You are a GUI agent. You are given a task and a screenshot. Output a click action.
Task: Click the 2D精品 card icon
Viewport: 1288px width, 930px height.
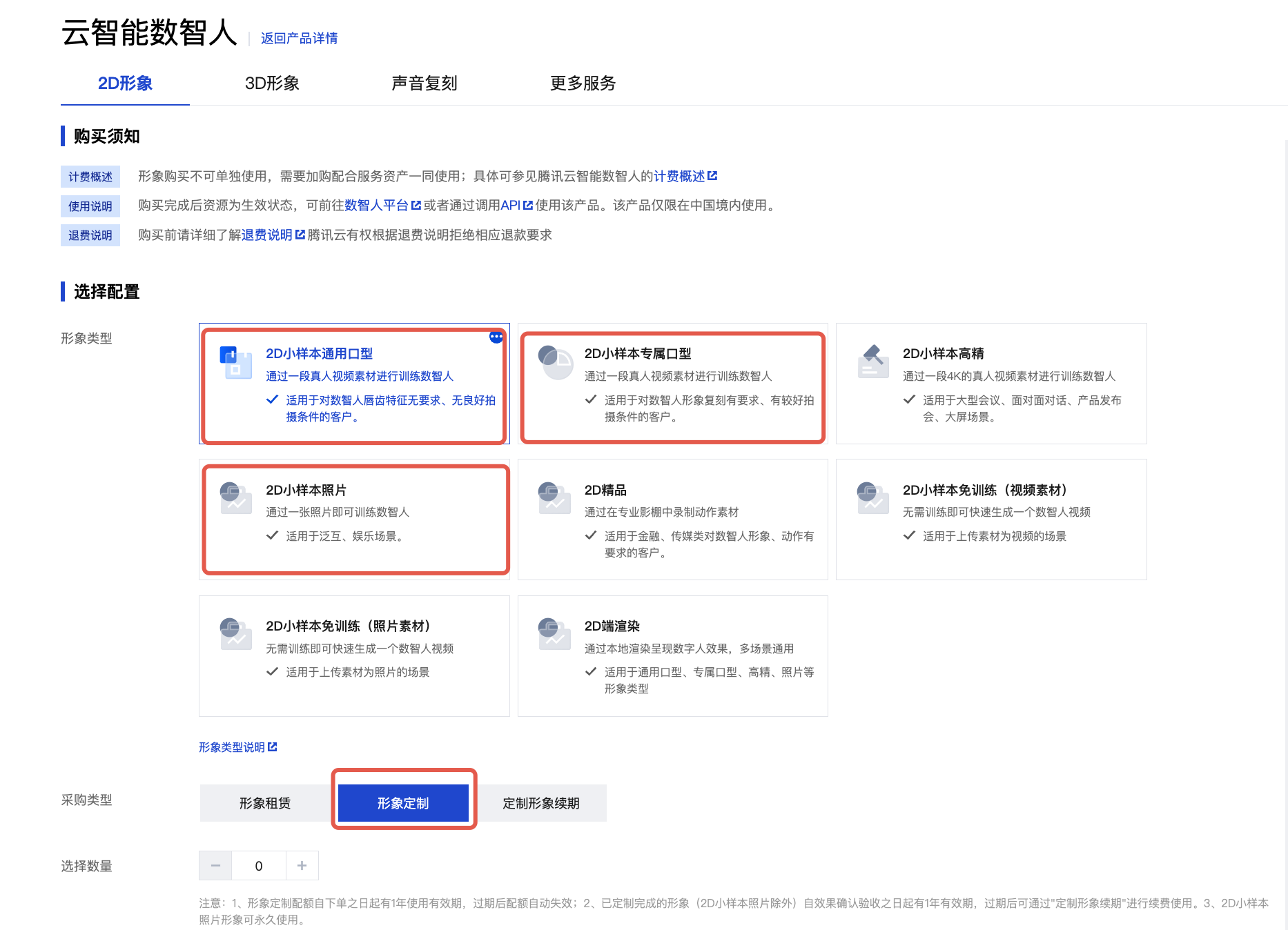click(x=555, y=498)
